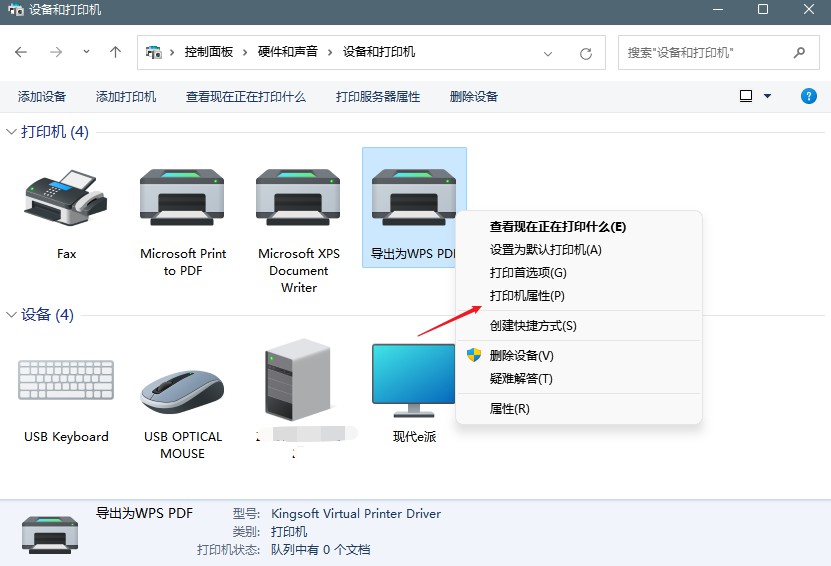Image resolution: width=831 pixels, height=566 pixels.
Task: Click the 搜索"设备和打印机" search box
Action: click(705, 52)
